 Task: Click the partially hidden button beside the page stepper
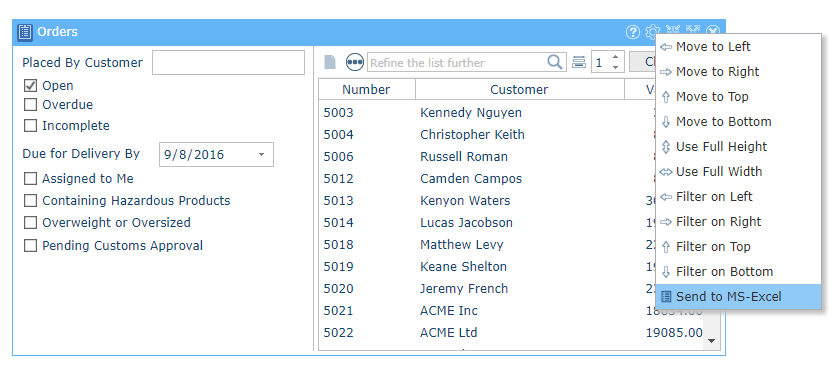click(643, 62)
